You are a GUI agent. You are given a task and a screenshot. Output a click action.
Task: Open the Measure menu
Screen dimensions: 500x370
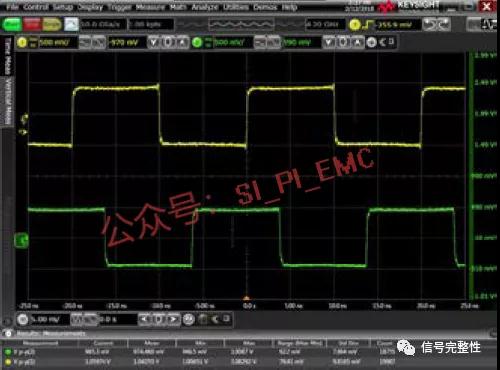pos(150,7)
